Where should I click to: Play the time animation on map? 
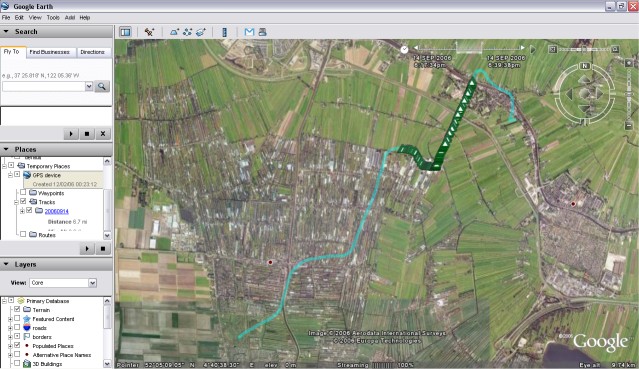tap(532, 49)
